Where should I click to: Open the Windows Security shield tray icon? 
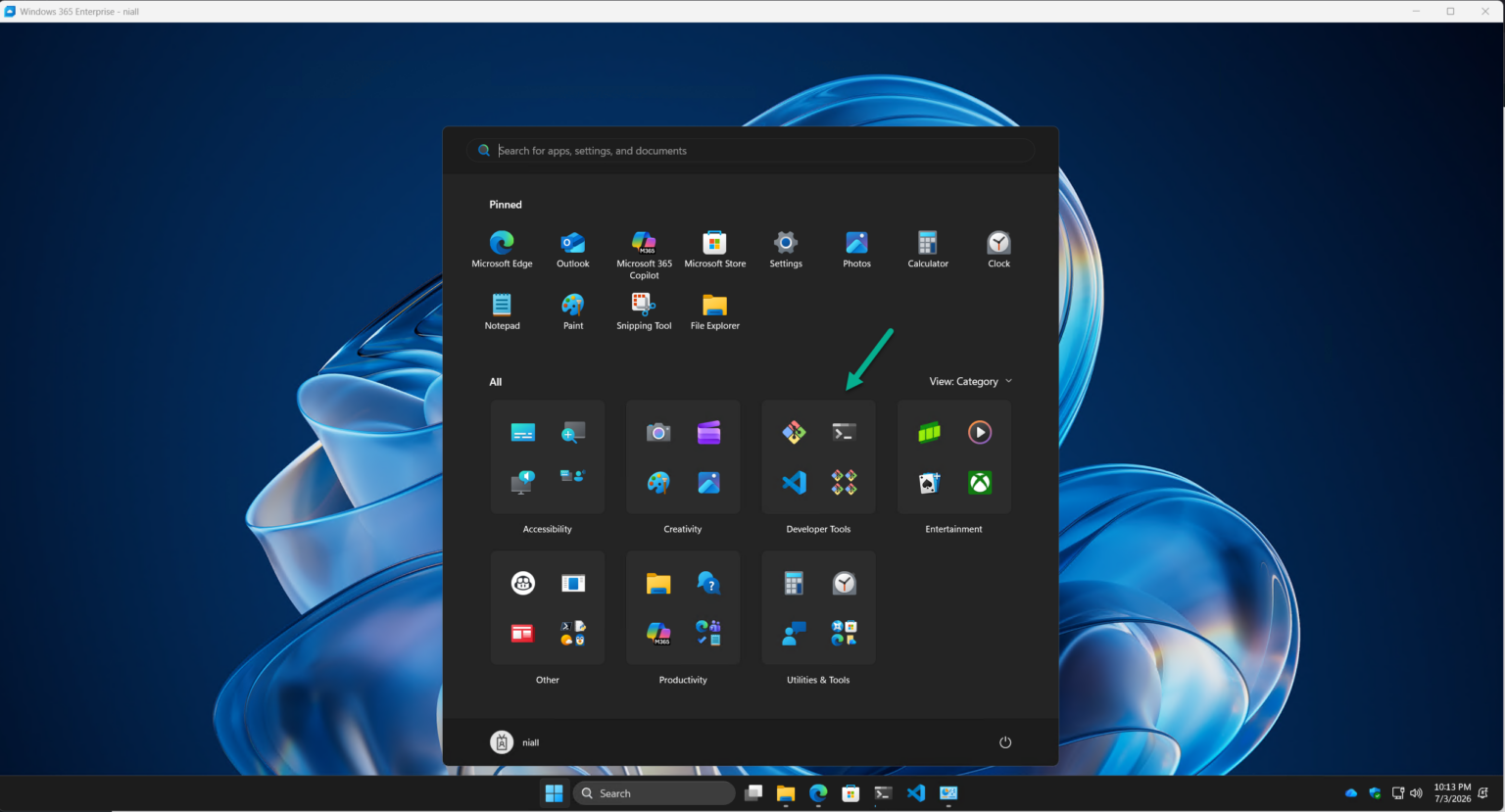pyautogui.click(x=1375, y=793)
